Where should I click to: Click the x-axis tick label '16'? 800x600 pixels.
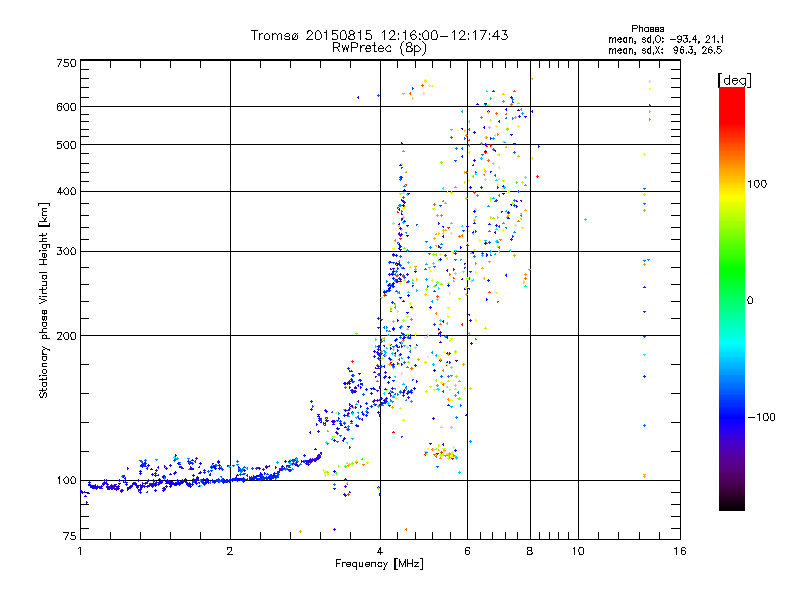pyautogui.click(x=680, y=551)
